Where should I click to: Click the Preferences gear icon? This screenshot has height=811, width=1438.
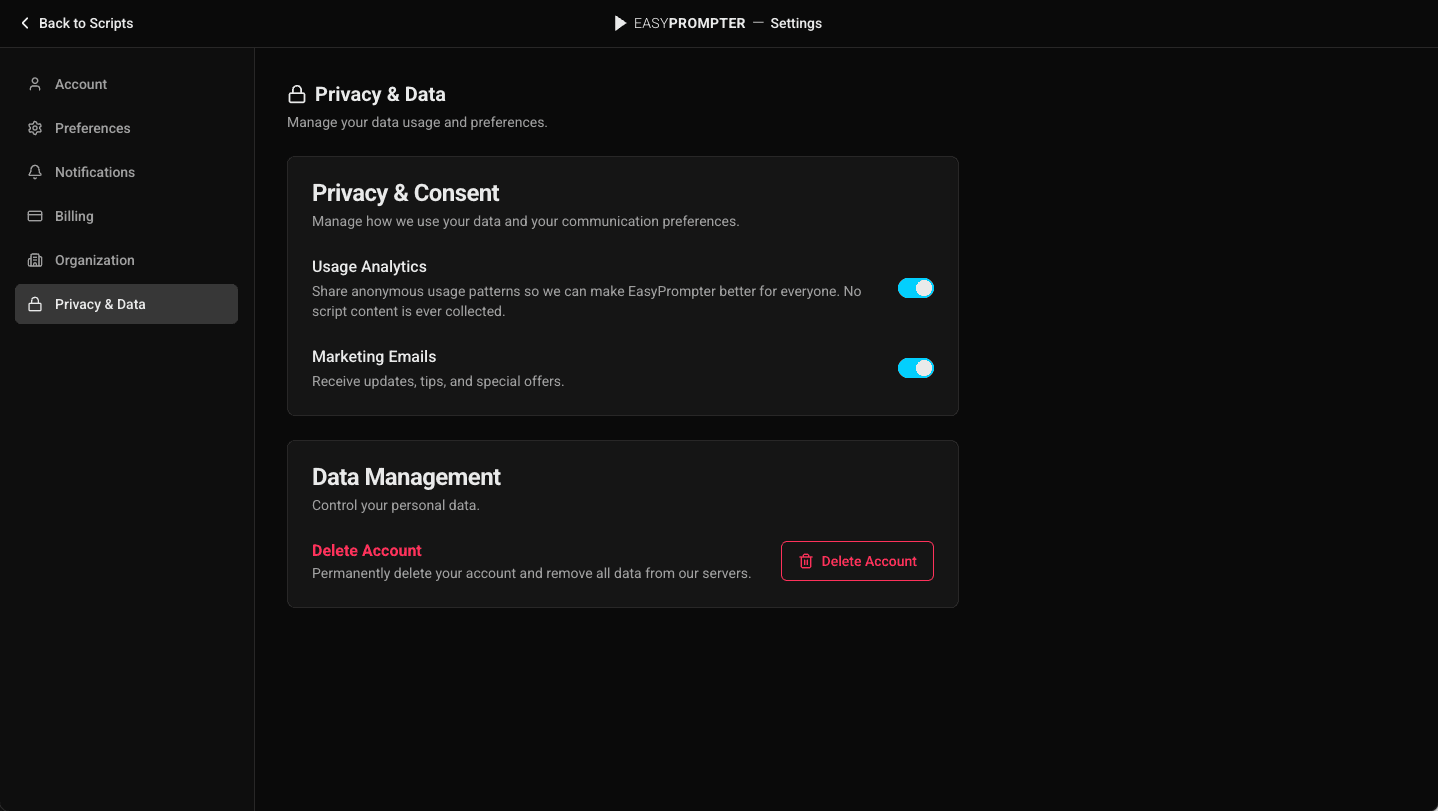(x=35, y=128)
